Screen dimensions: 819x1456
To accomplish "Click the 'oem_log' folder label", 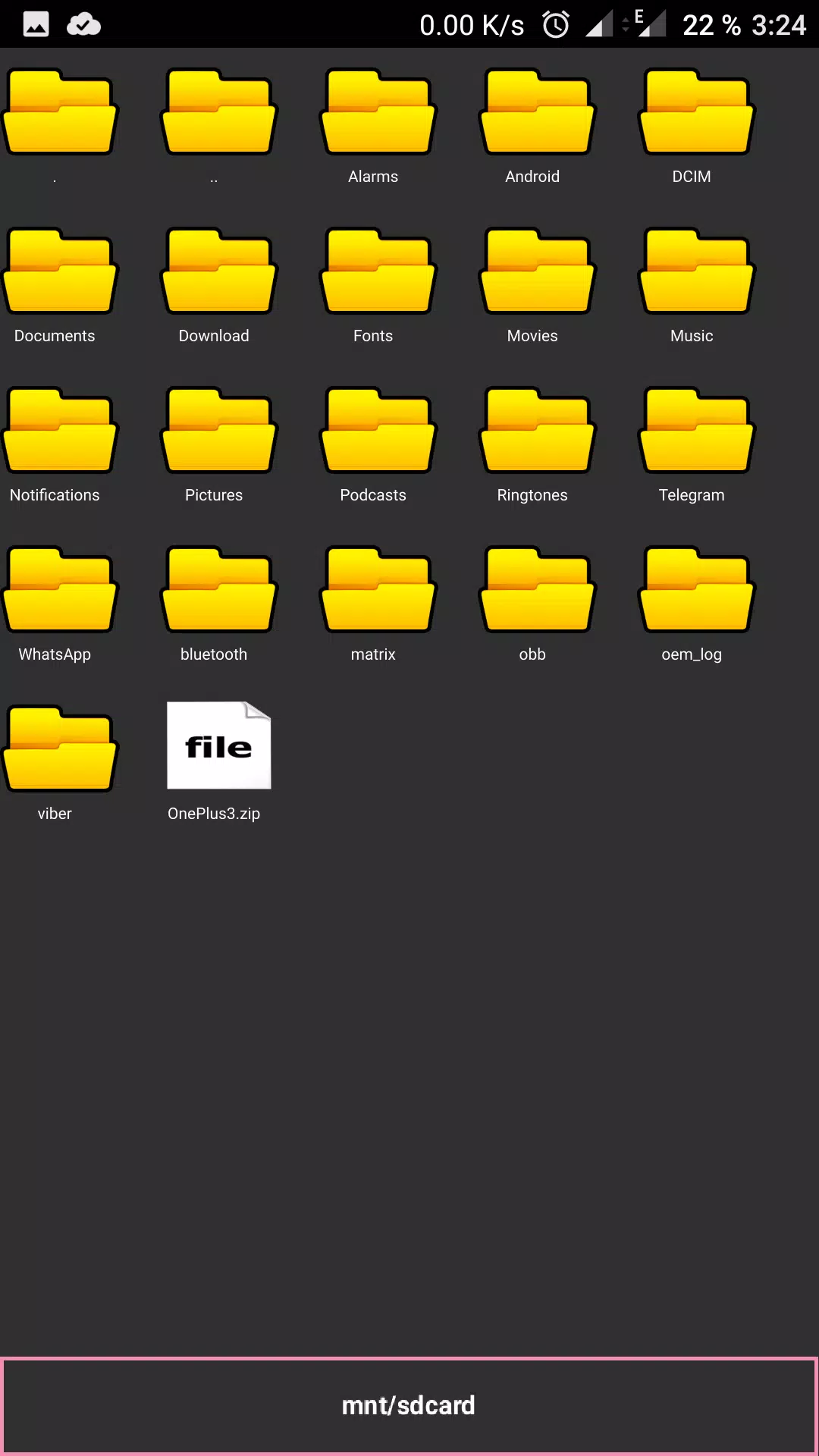I will (x=692, y=654).
